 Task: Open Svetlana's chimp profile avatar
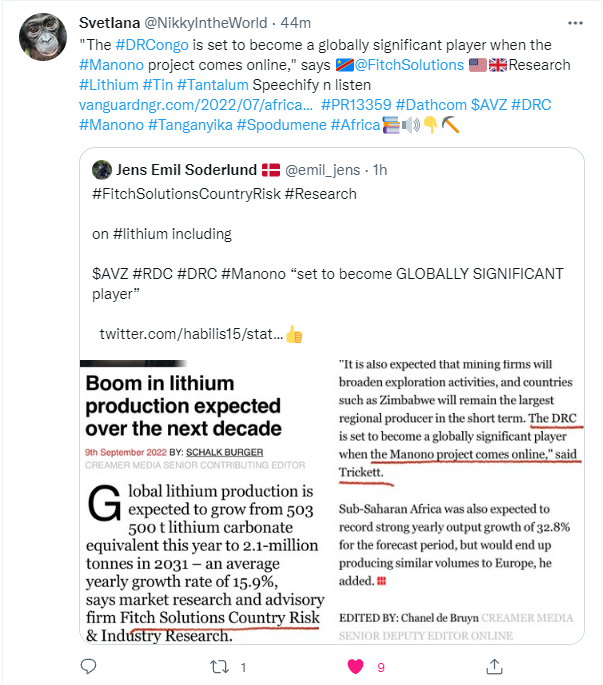click(x=42, y=37)
